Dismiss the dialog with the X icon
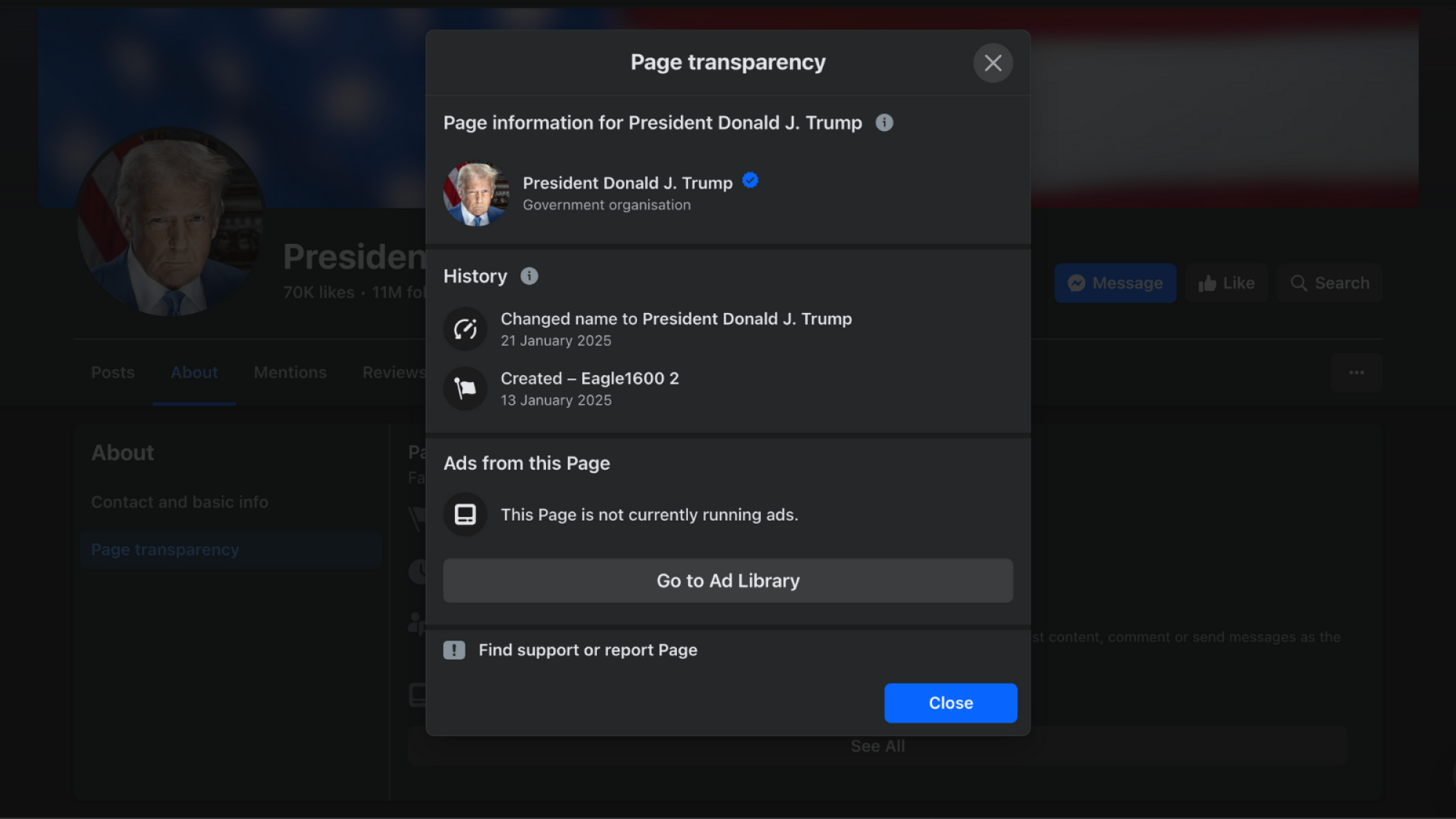Viewport: 1456px width, 819px height. click(993, 63)
